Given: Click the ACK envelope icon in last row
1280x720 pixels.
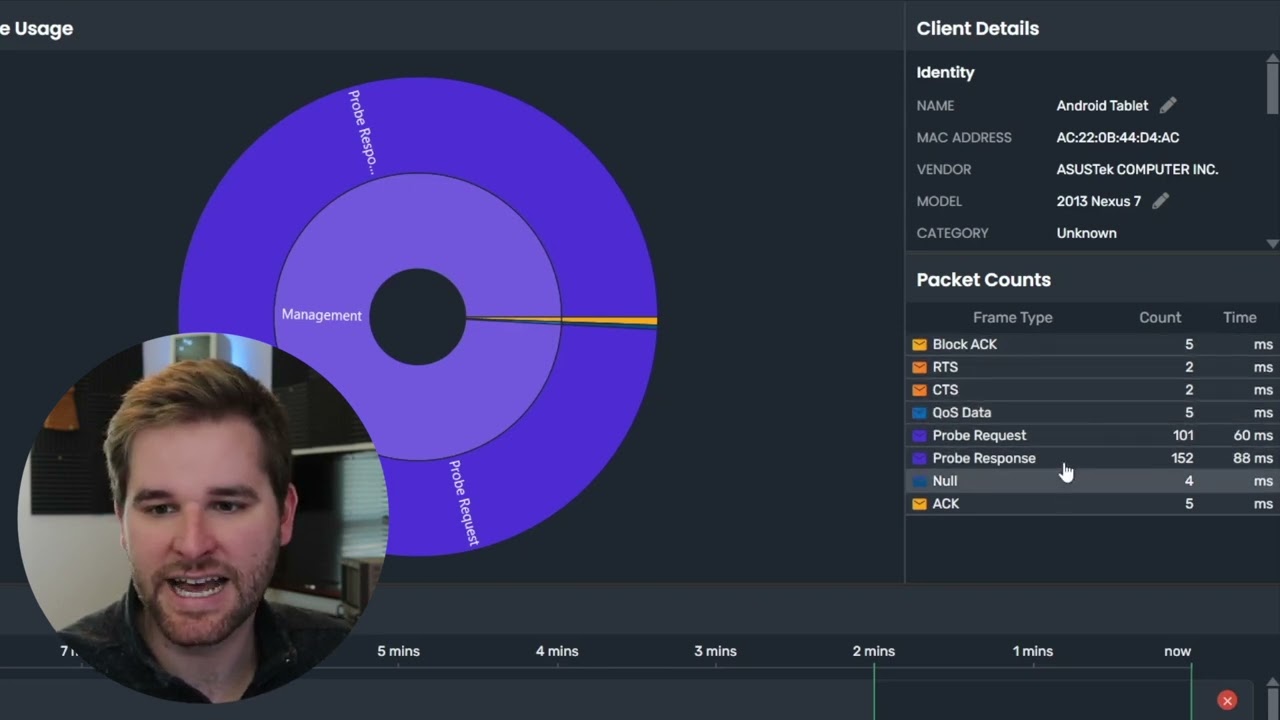Looking at the screenshot, I should [919, 504].
